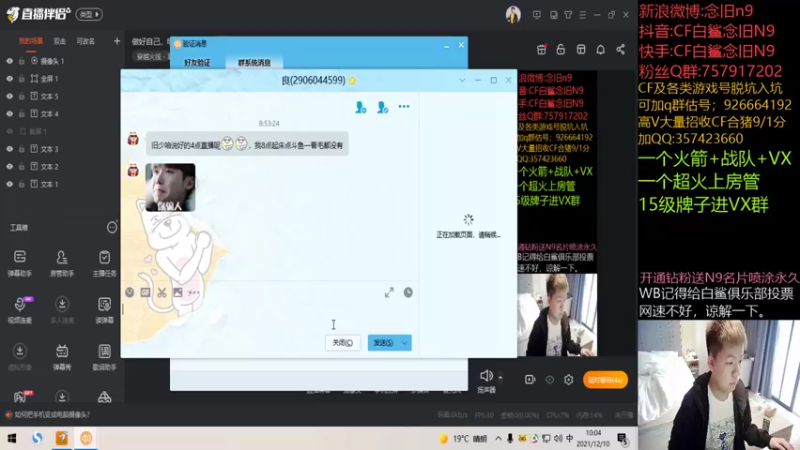
Task: Open the weather widget 19°C 晴朗
Action: click(463, 438)
